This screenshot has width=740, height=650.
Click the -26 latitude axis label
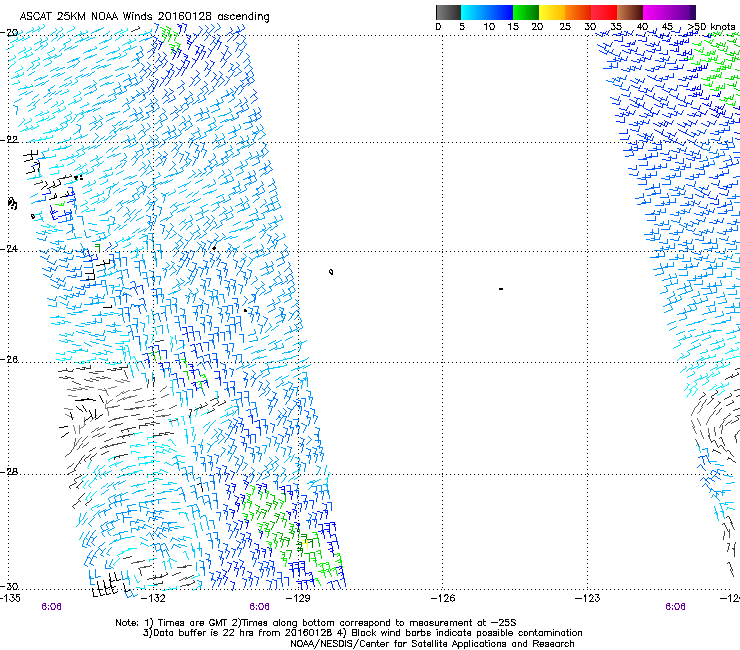coord(9,360)
